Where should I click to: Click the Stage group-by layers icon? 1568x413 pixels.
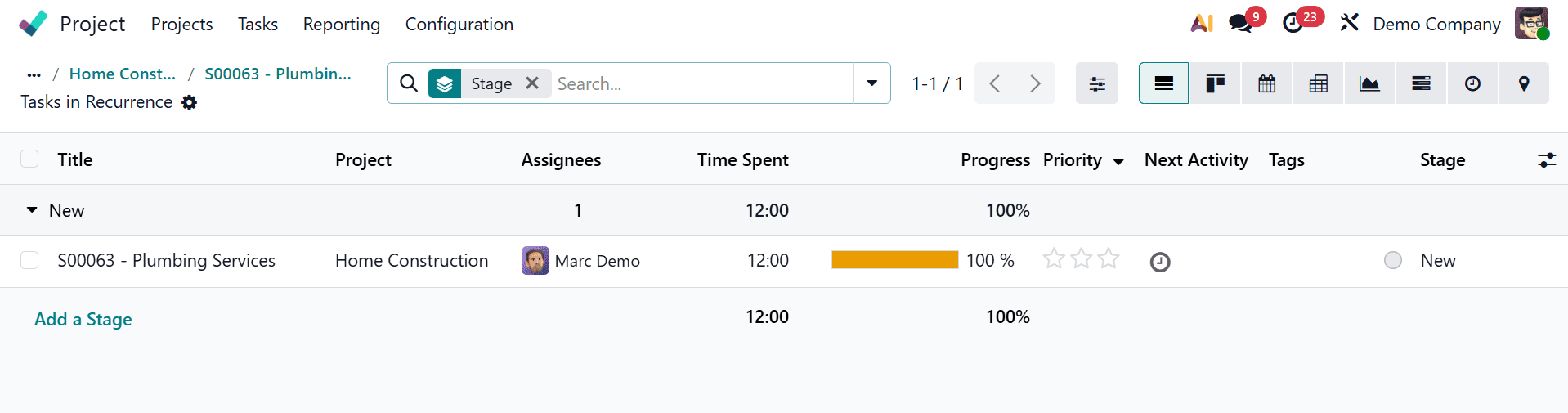445,83
